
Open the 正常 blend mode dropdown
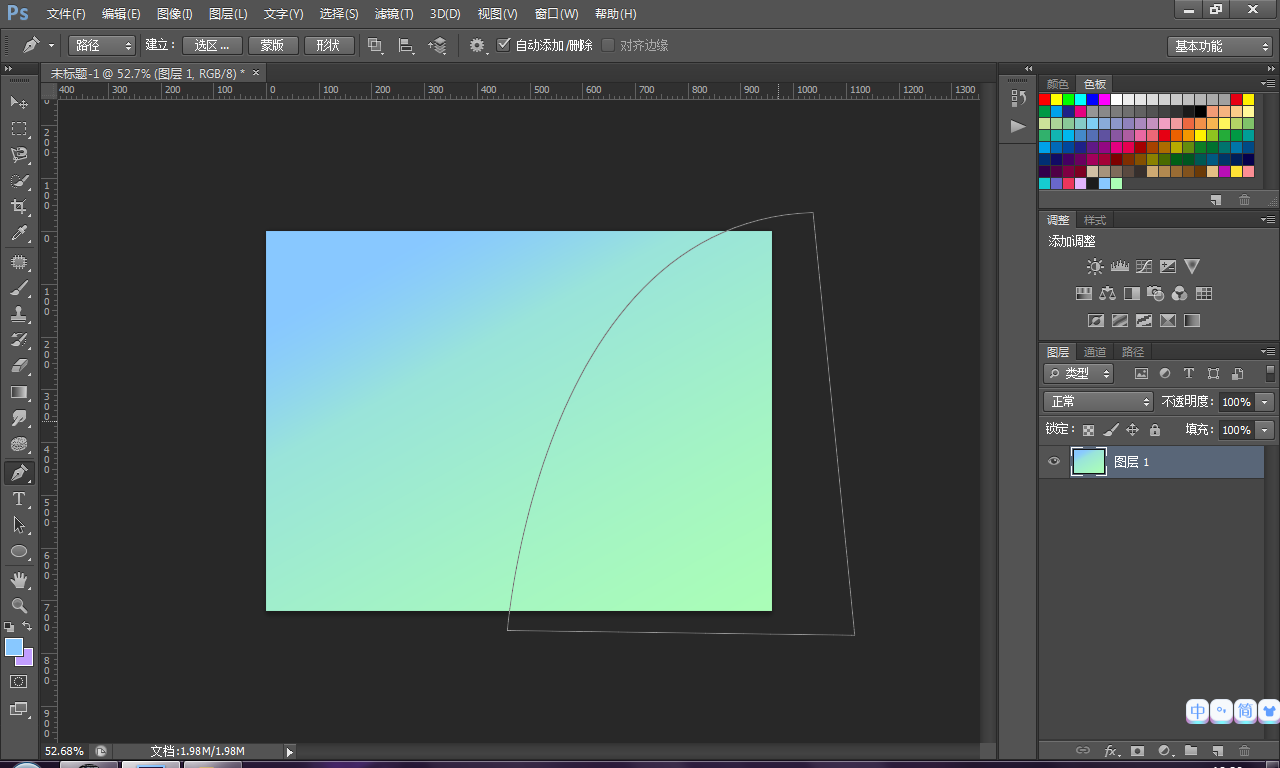(1098, 401)
